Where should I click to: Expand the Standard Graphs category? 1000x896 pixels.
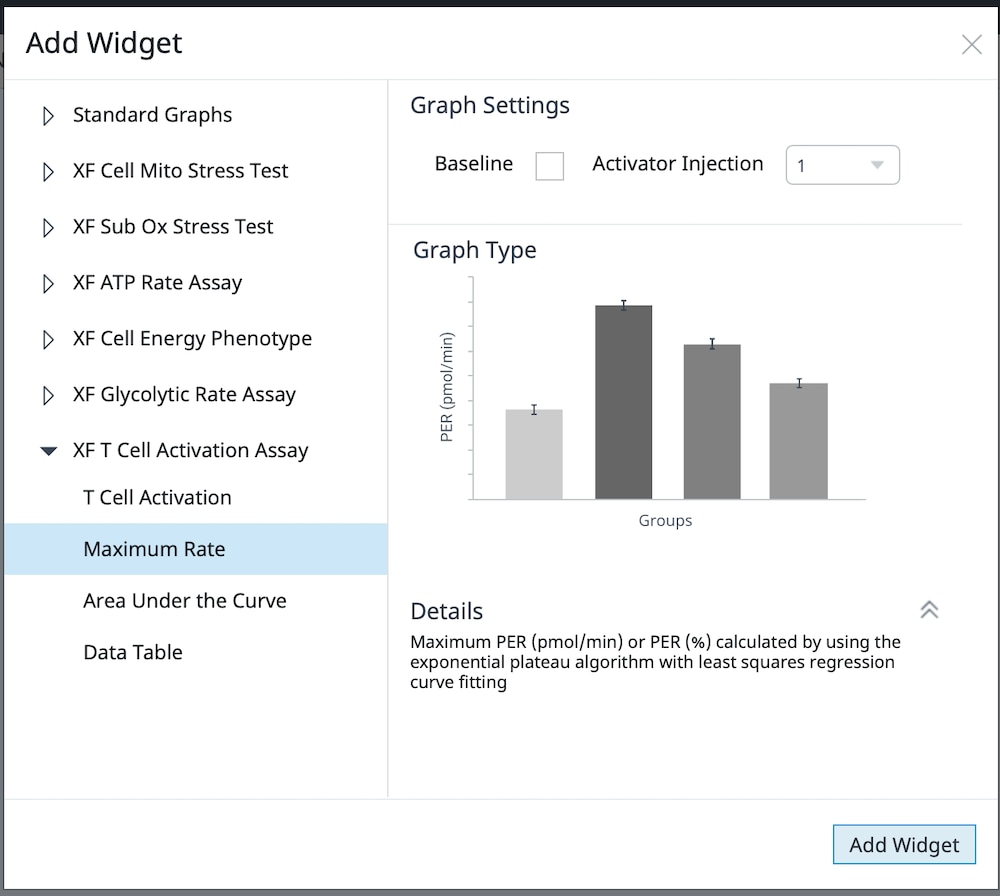click(x=48, y=116)
